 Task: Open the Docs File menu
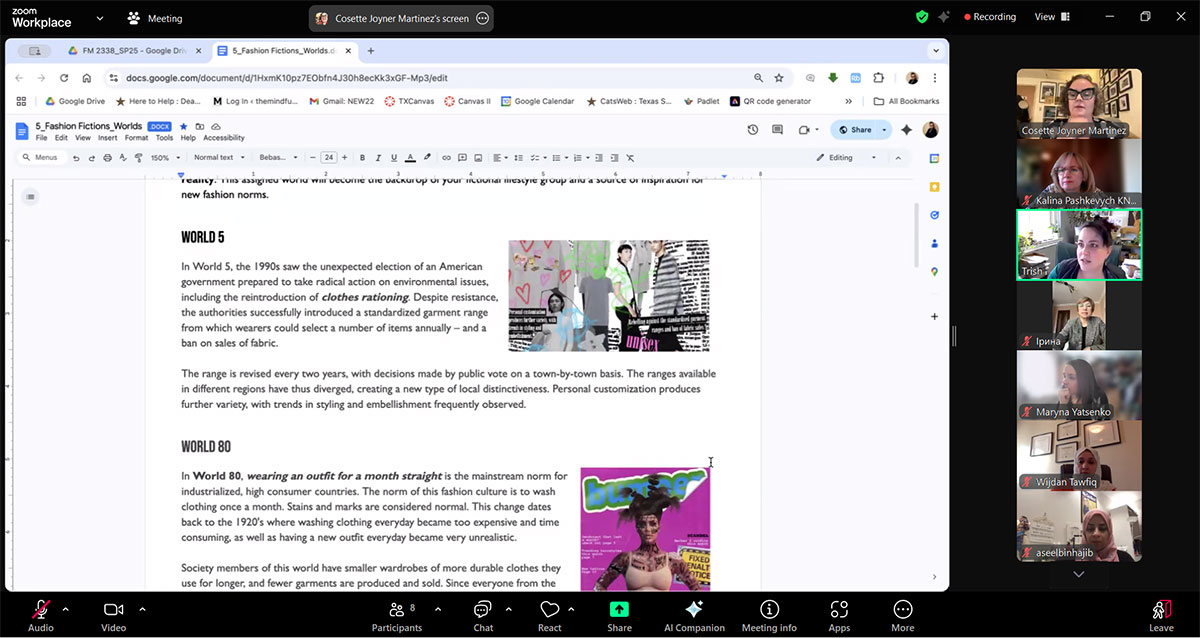41,138
